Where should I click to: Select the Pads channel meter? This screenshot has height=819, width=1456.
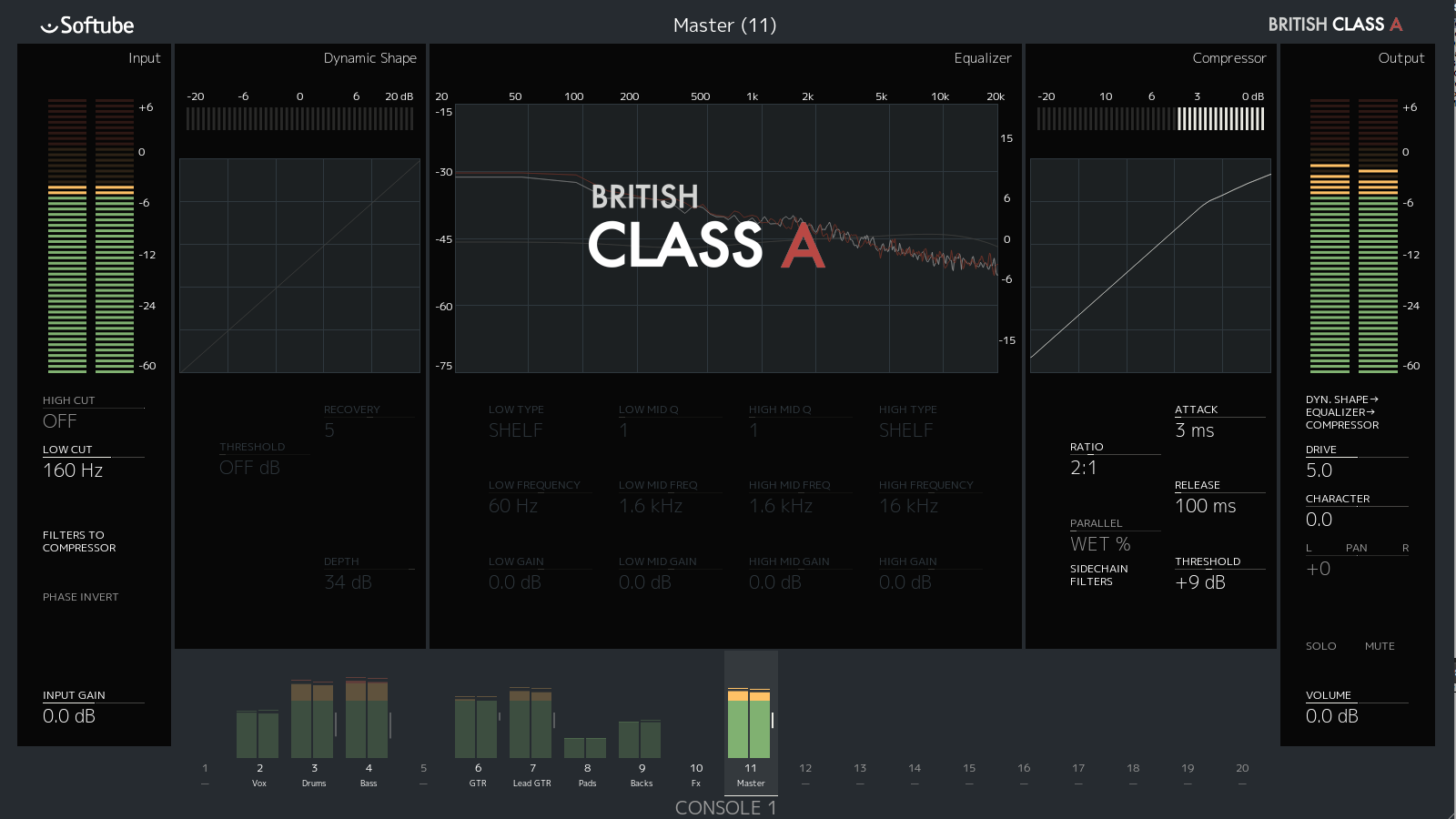pos(586,747)
